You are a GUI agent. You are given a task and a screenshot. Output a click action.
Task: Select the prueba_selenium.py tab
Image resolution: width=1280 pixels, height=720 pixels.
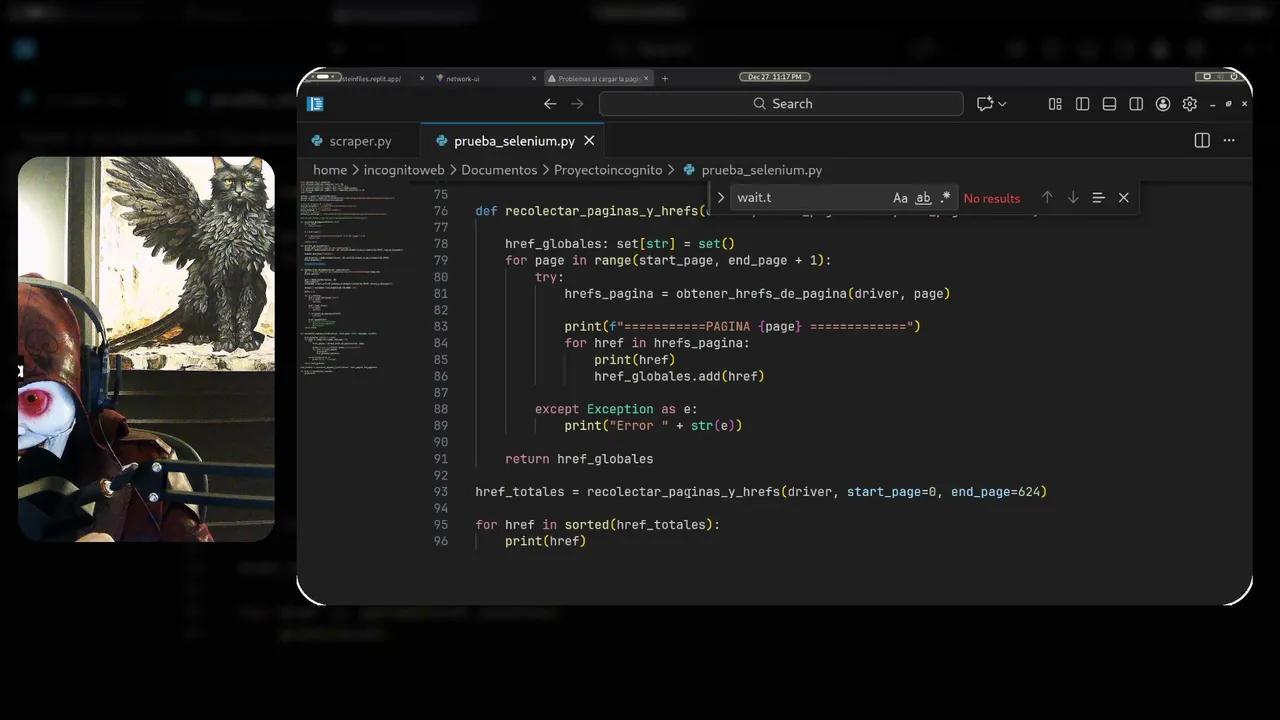(514, 141)
